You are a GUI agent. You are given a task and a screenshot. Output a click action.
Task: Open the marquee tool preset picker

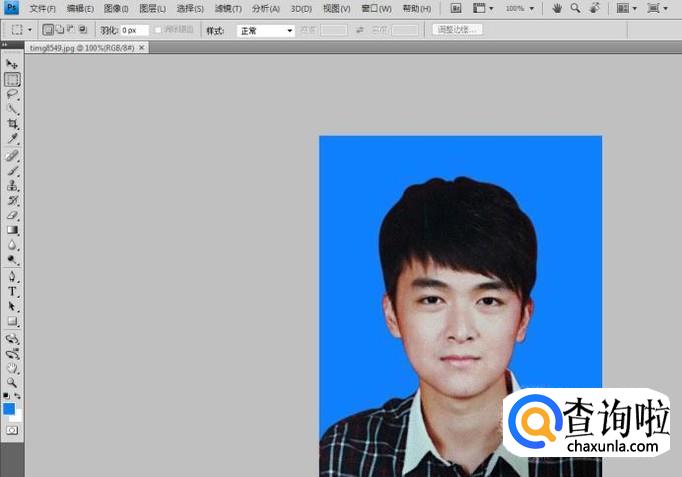tap(22, 30)
